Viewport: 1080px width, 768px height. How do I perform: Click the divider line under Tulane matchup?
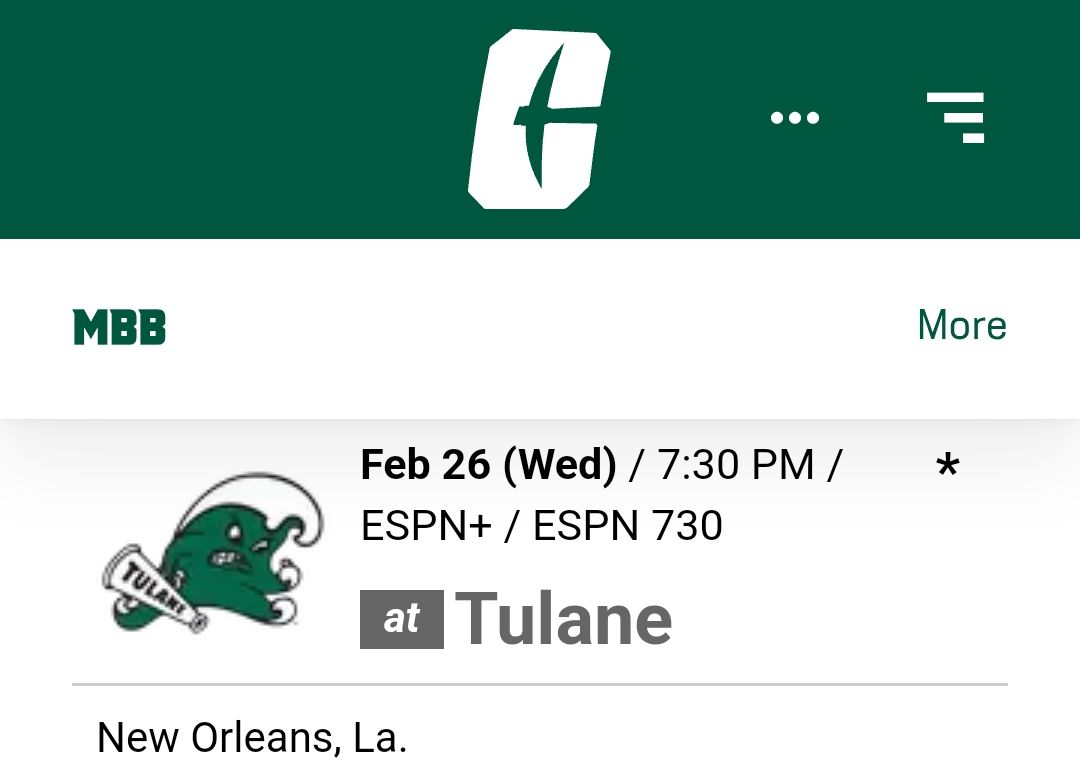click(540, 685)
